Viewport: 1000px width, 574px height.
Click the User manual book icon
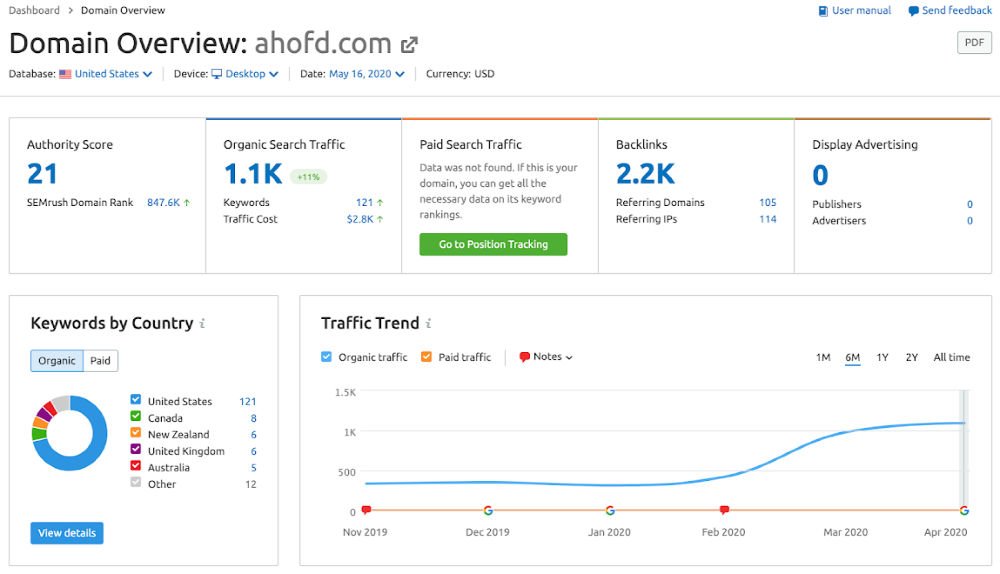pyautogui.click(x=823, y=11)
